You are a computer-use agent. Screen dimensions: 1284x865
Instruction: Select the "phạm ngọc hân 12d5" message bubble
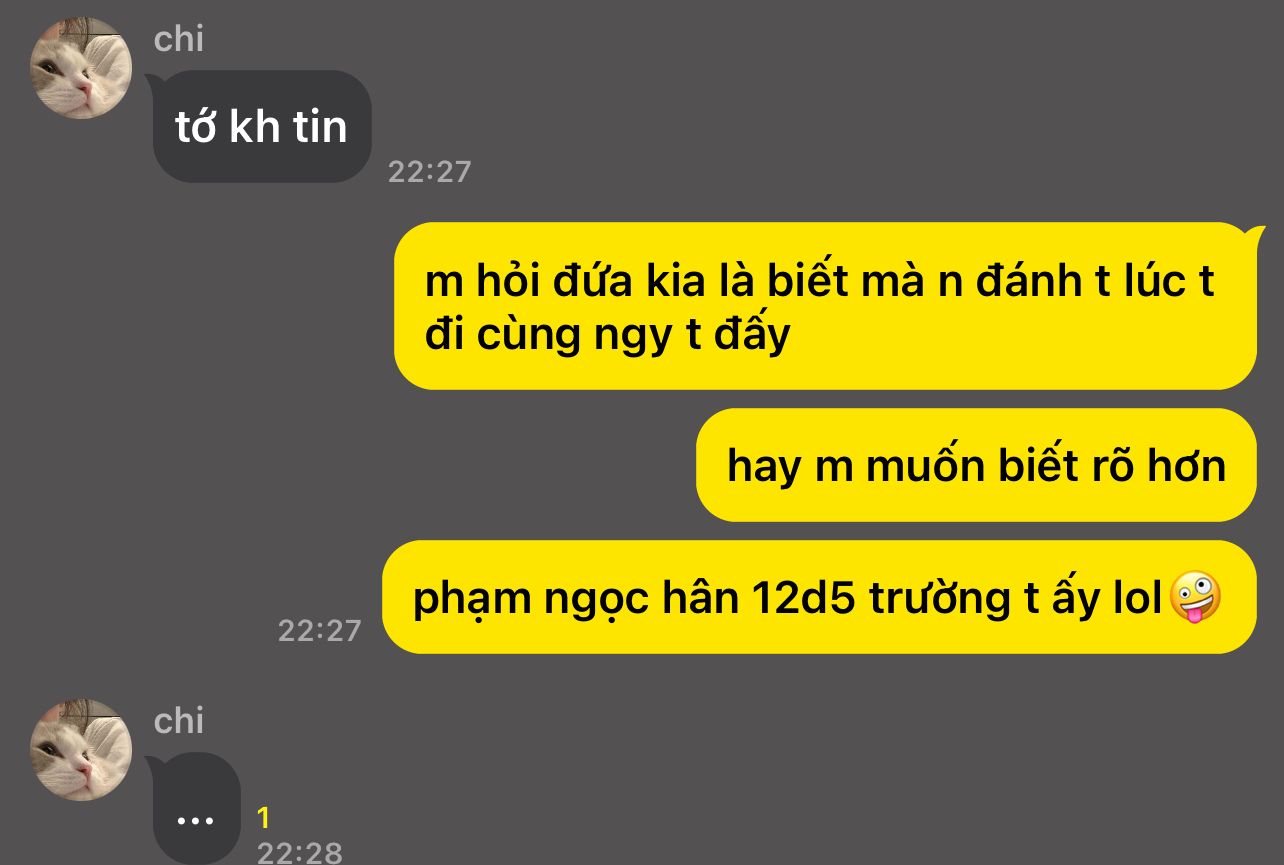pyautogui.click(x=819, y=597)
